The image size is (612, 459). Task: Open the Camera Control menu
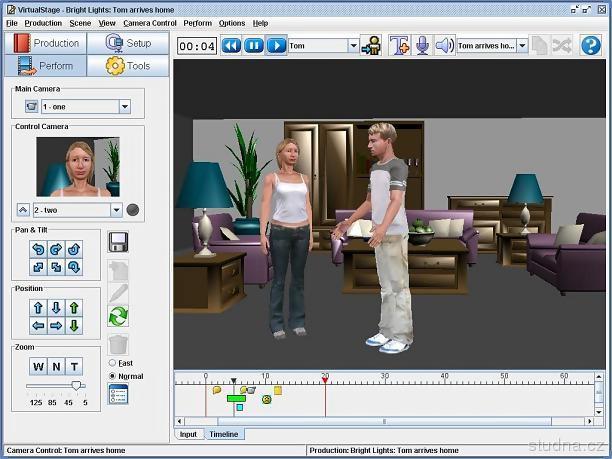150,22
